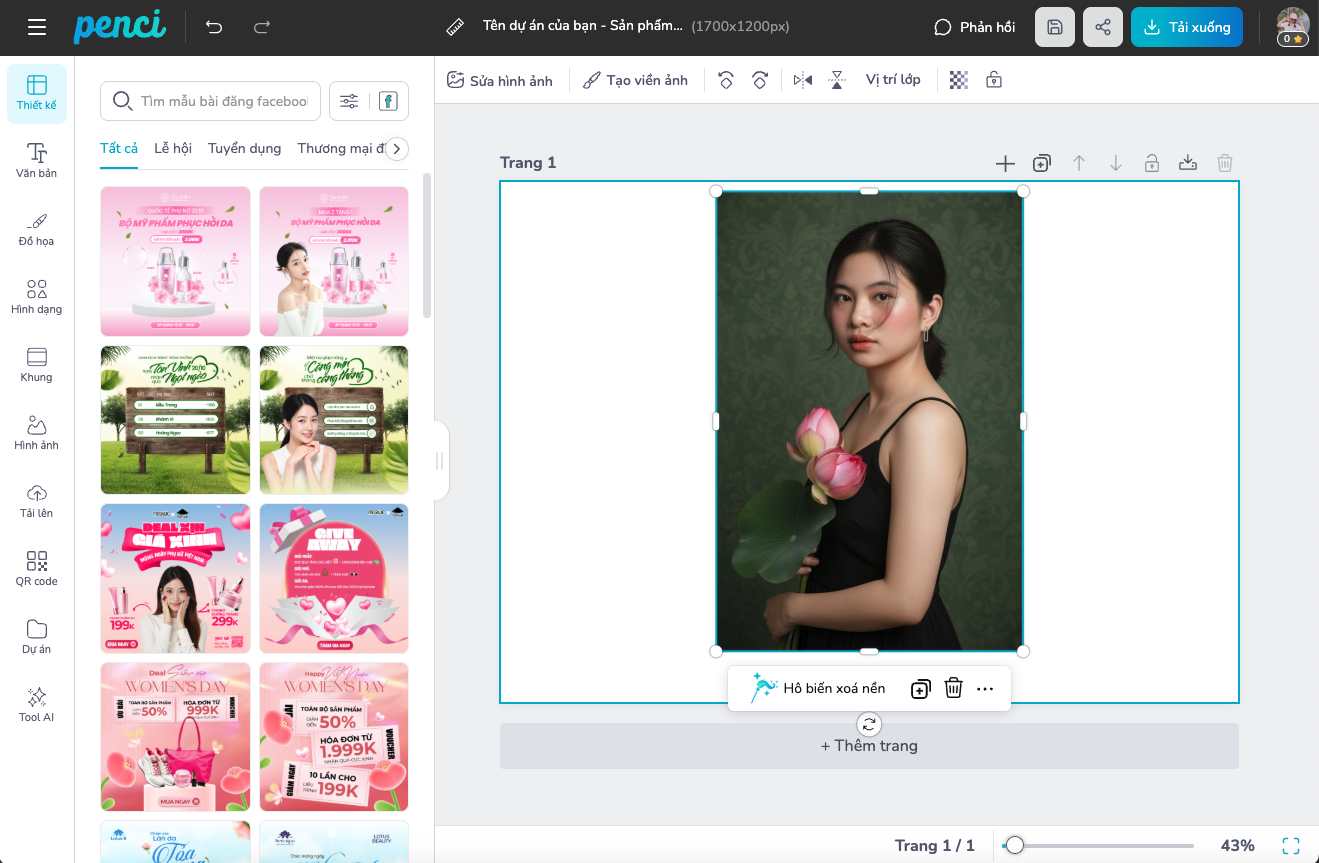Adjust the zoom level slider
The image size is (1319, 863).
(1015, 845)
